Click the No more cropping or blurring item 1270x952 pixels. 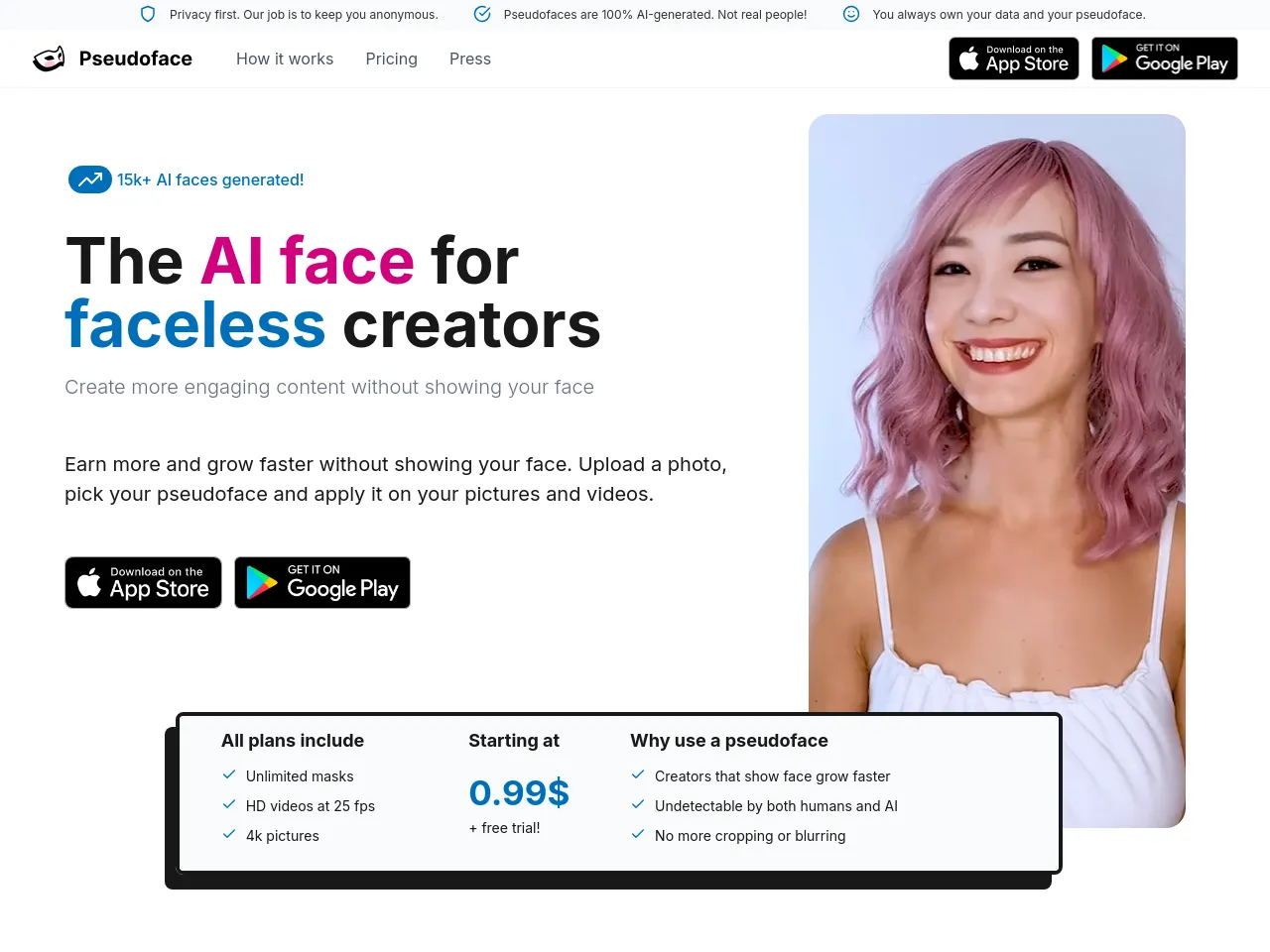coord(750,836)
